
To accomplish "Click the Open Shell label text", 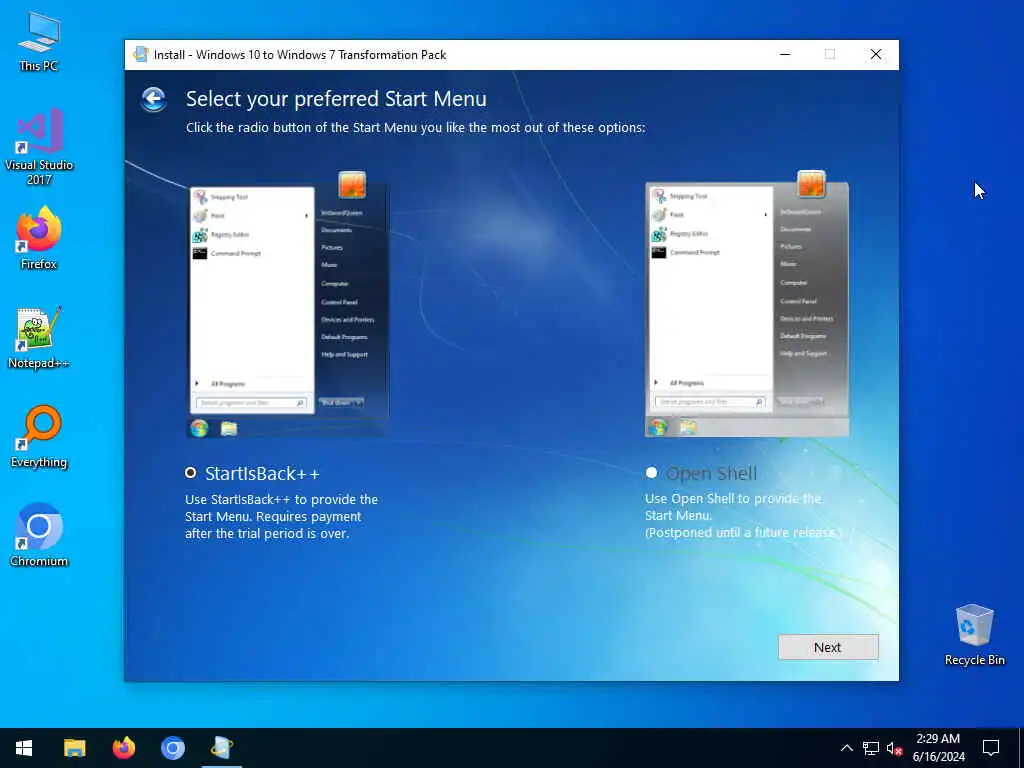I will (712, 473).
